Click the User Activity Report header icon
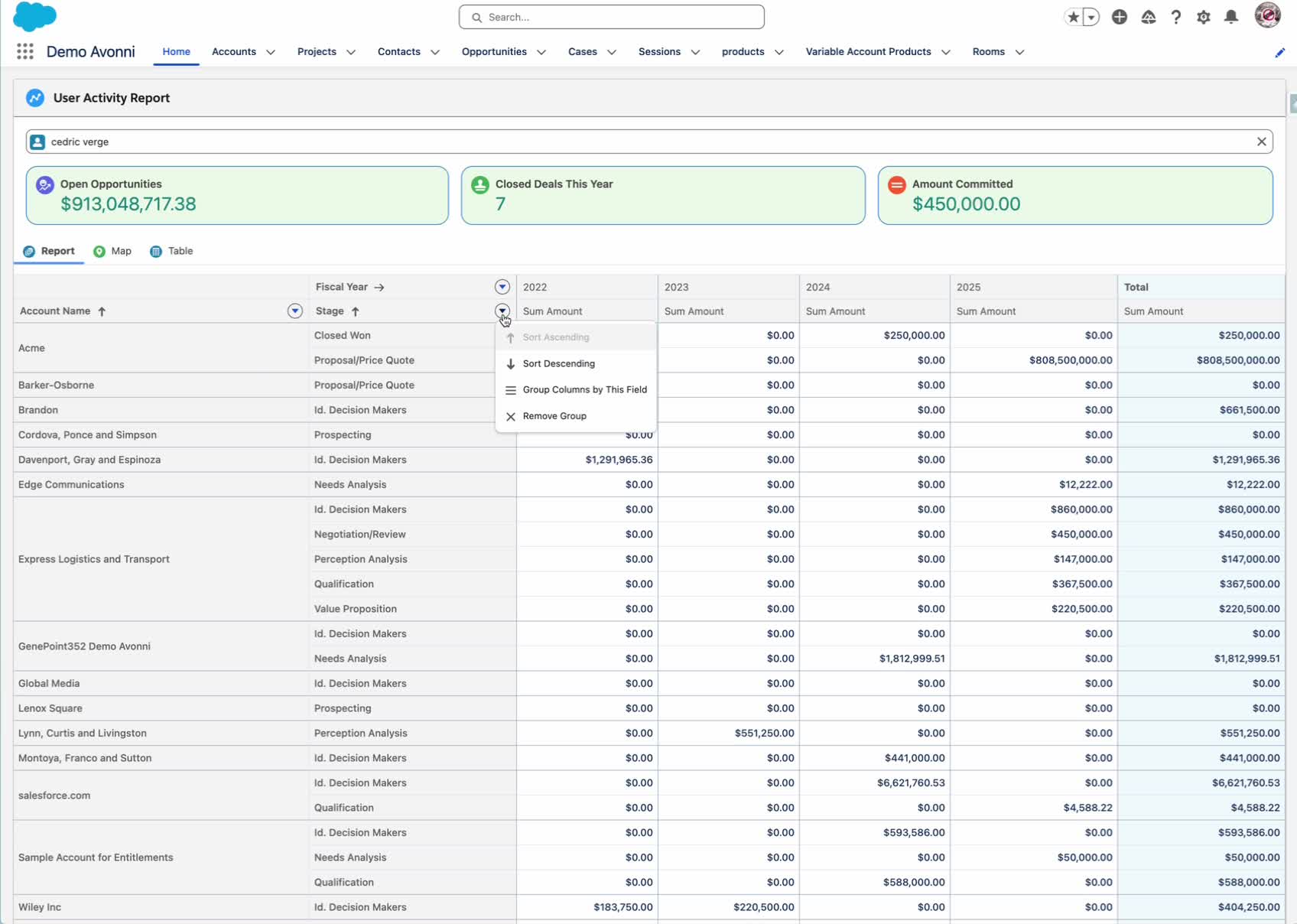The height and width of the screenshot is (924, 1297). (35, 98)
